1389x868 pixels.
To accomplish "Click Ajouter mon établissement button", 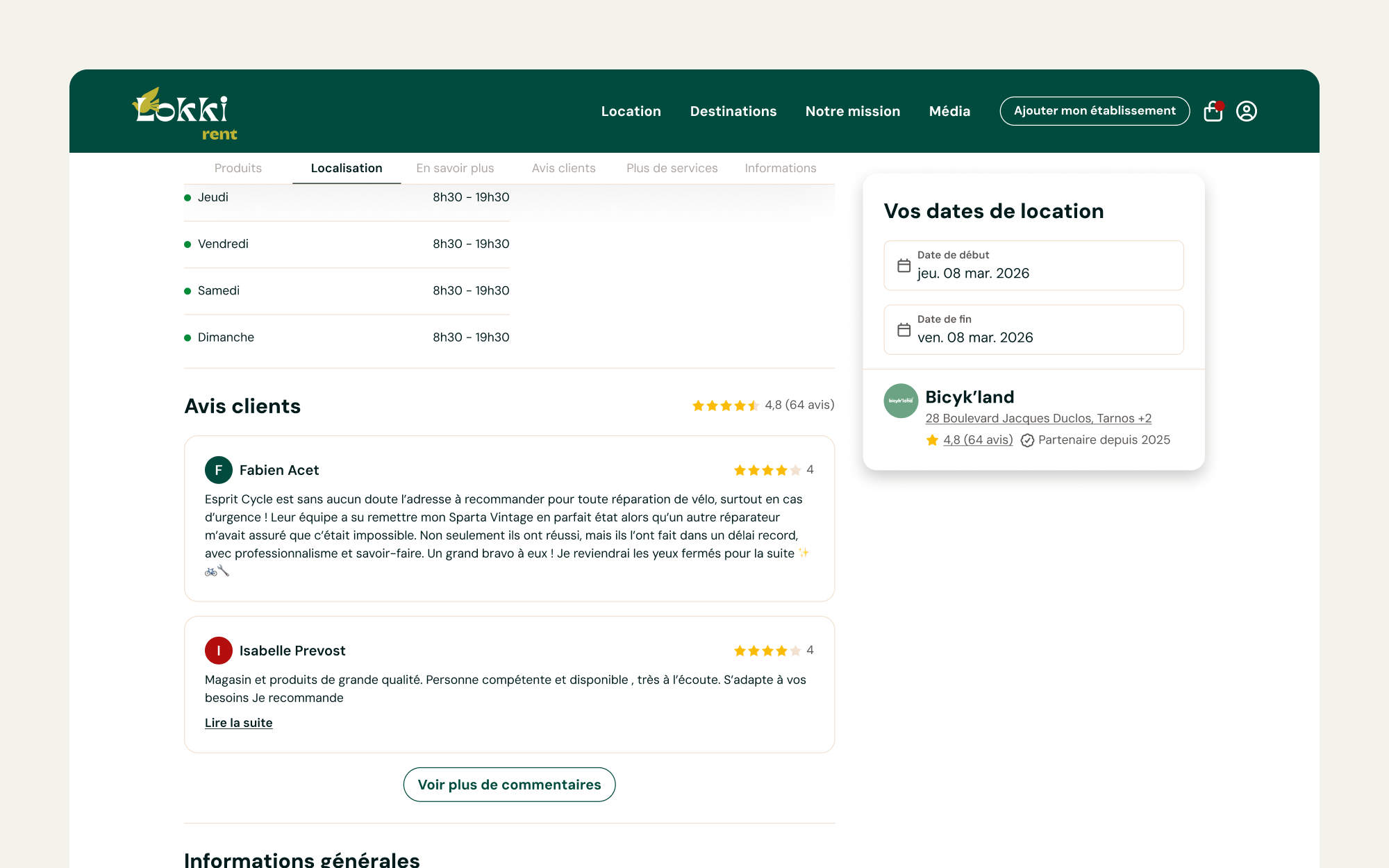I will click(1095, 111).
